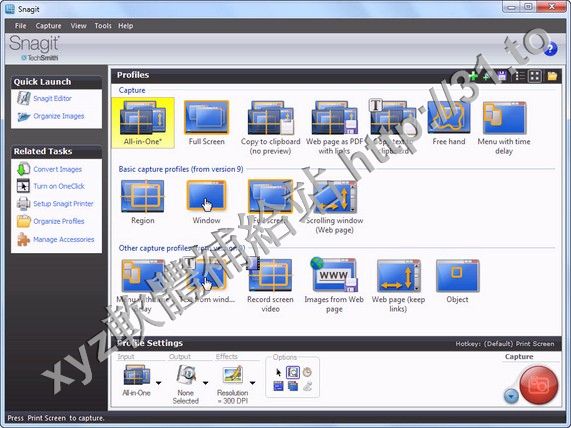Expand capture mode arrow beside red button
The width and height of the screenshot is (571, 428).
(x=511, y=396)
